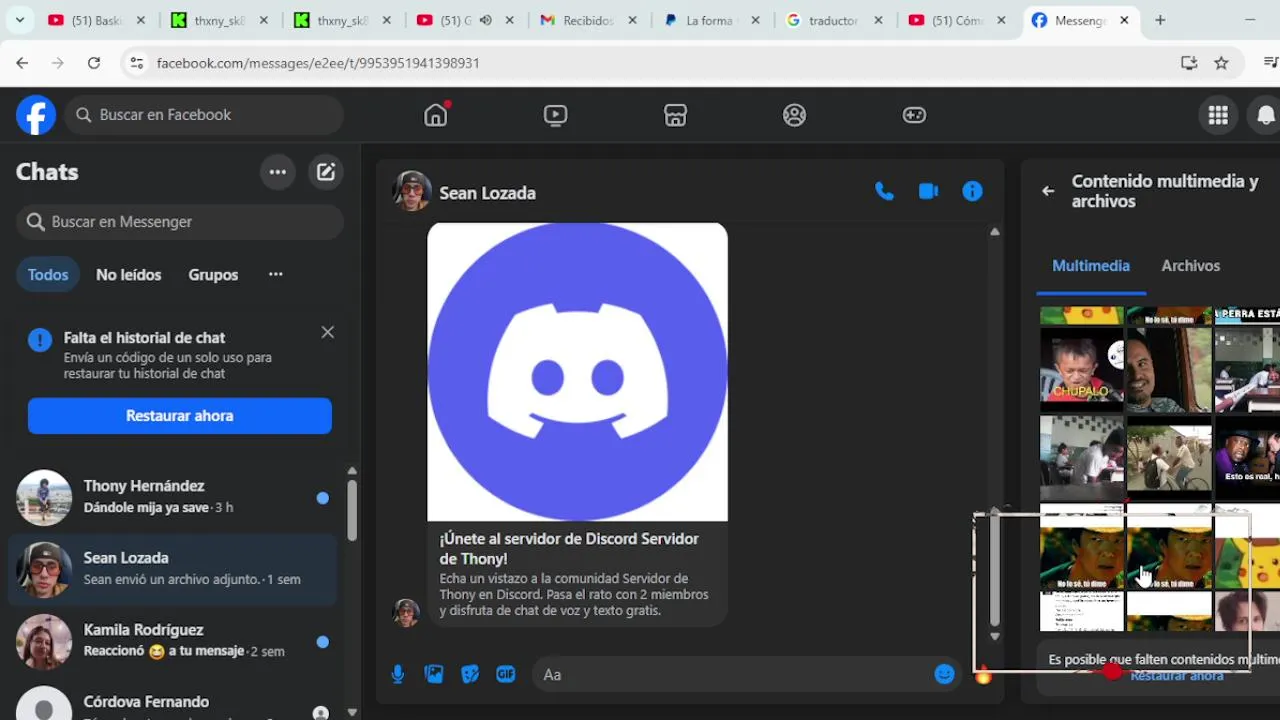Viewport: 1280px width, 720px height.
Task: Open the Marketplace icon
Action: (675, 115)
